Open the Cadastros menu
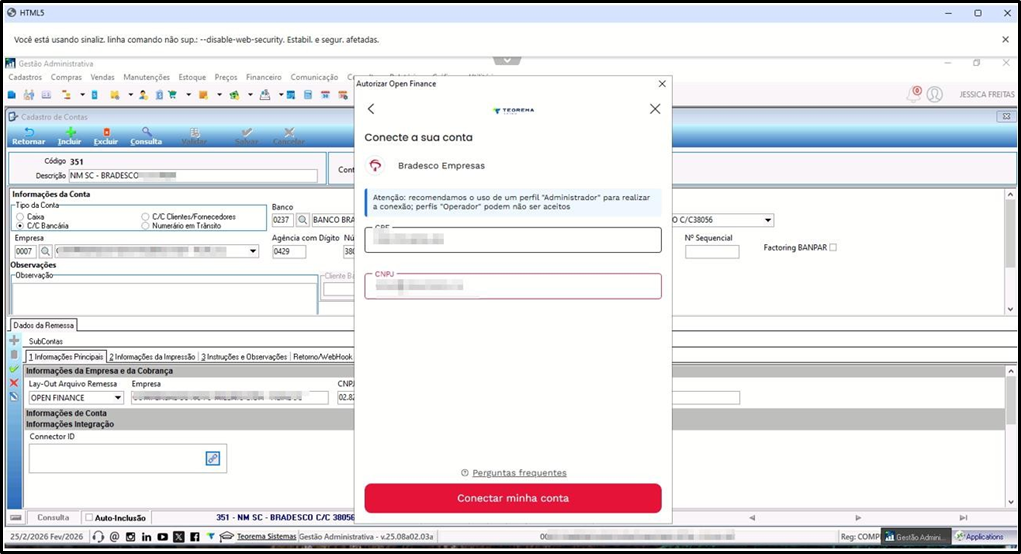The width and height of the screenshot is (1021, 554). coord(25,77)
